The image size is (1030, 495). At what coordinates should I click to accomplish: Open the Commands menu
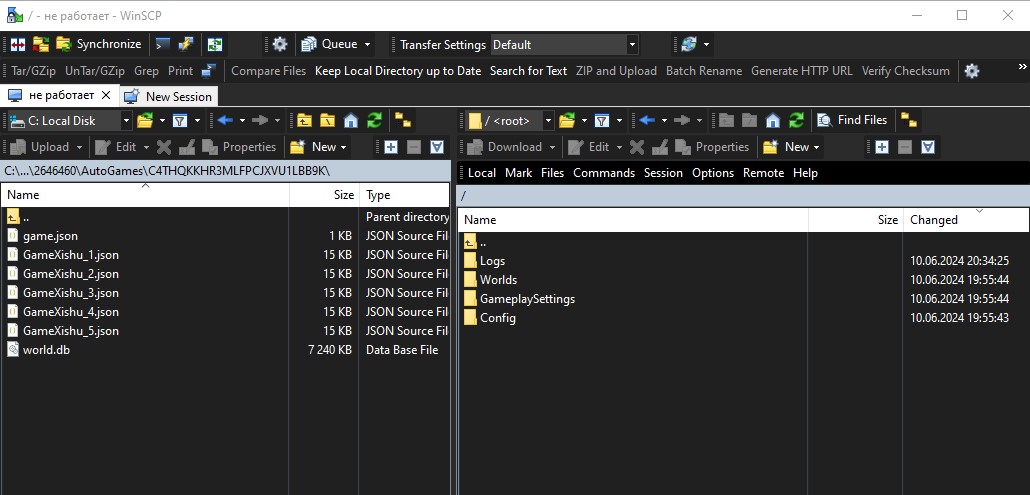point(603,173)
